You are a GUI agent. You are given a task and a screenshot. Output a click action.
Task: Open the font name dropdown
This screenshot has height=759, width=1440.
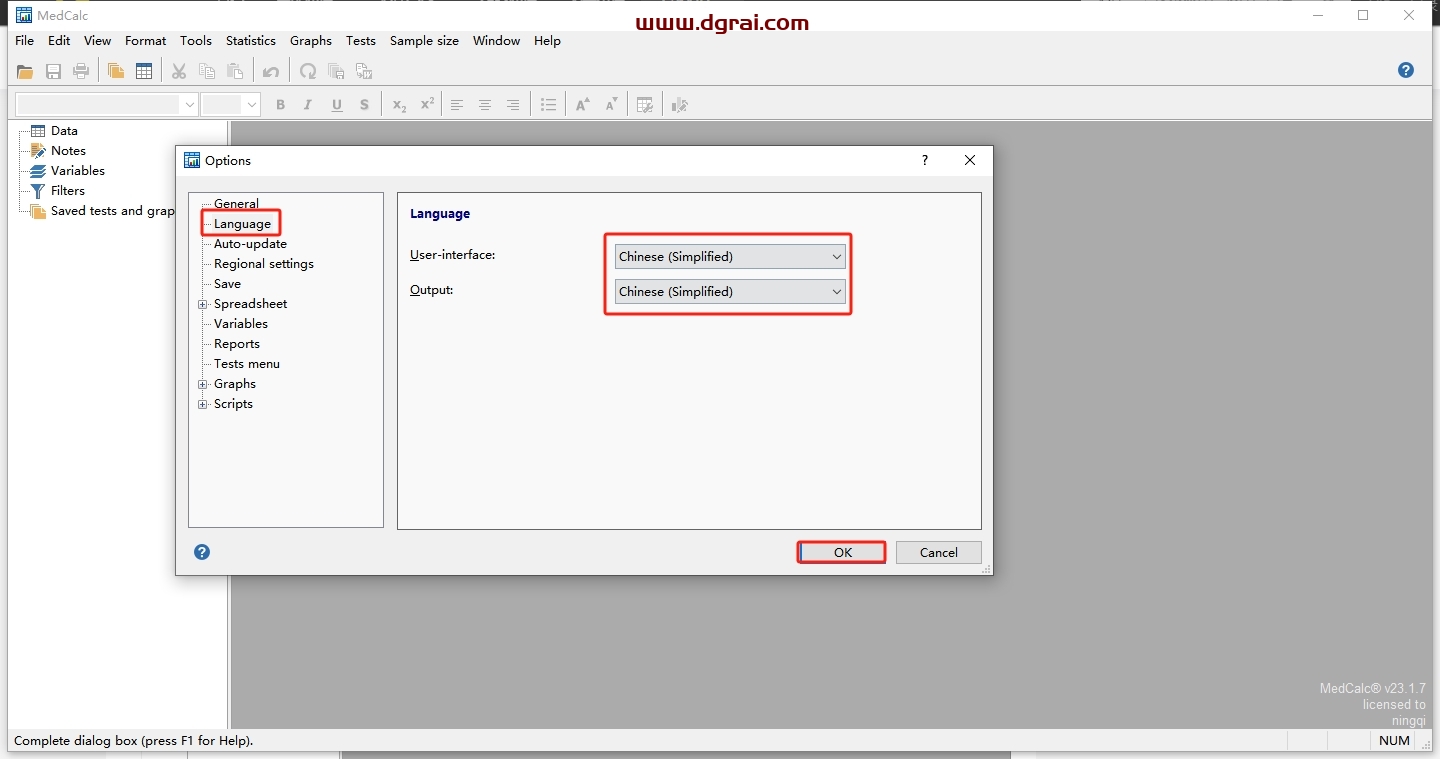click(x=189, y=105)
